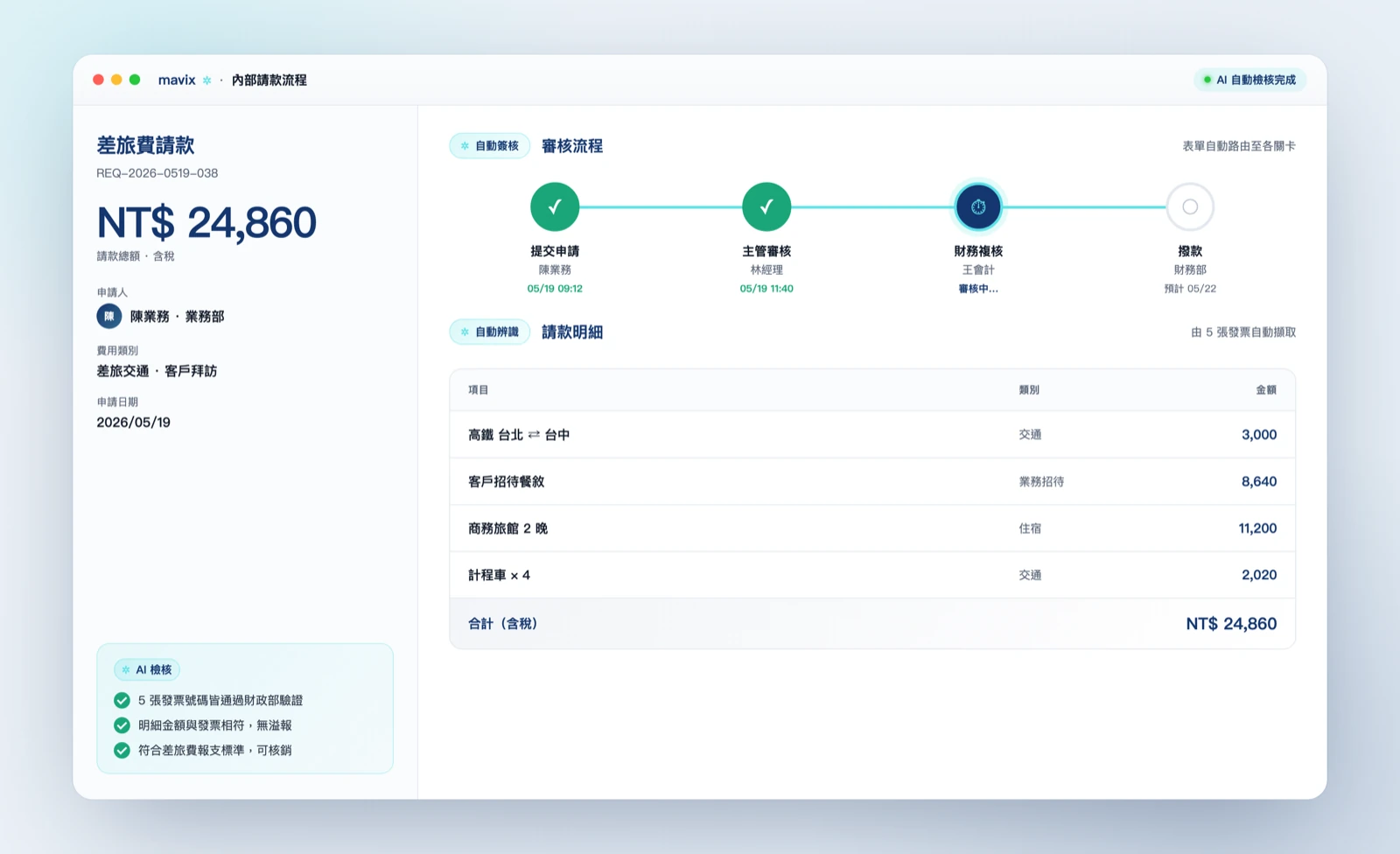
Task: Click the 類別 column header
Action: click(x=1029, y=390)
